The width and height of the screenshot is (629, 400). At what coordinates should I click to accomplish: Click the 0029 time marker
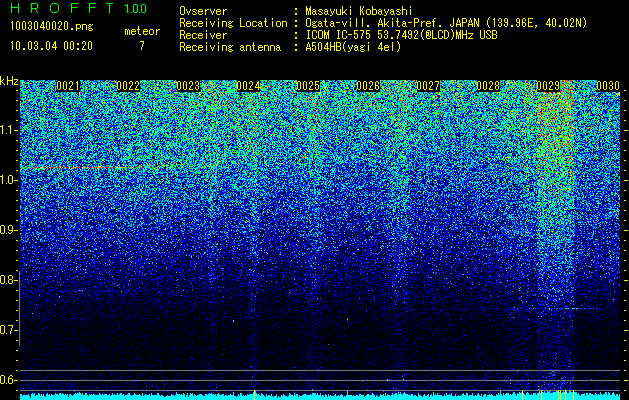click(x=548, y=86)
